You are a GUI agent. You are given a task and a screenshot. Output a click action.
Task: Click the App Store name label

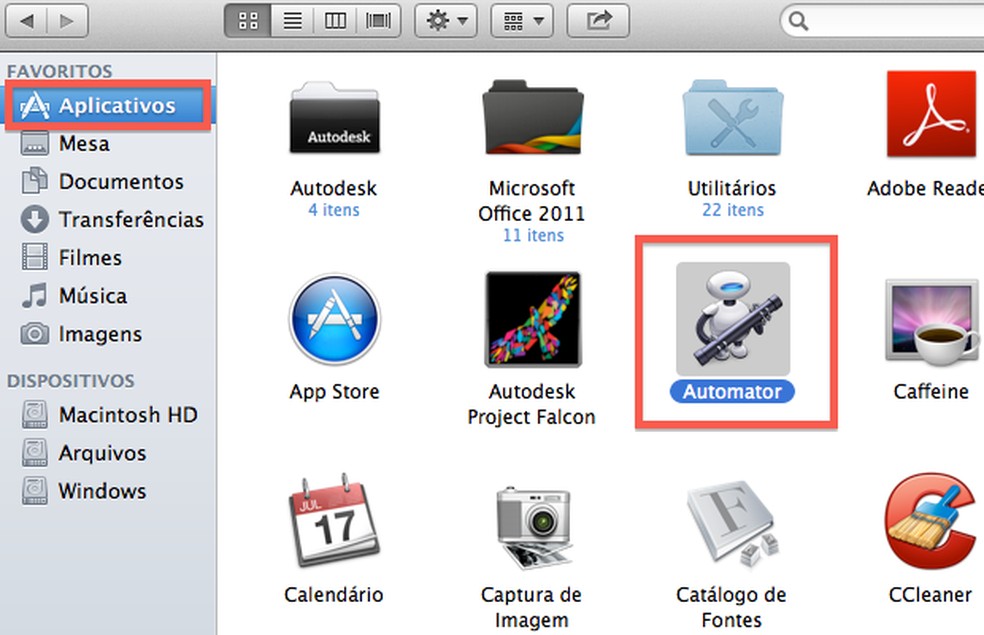pyautogui.click(x=334, y=392)
